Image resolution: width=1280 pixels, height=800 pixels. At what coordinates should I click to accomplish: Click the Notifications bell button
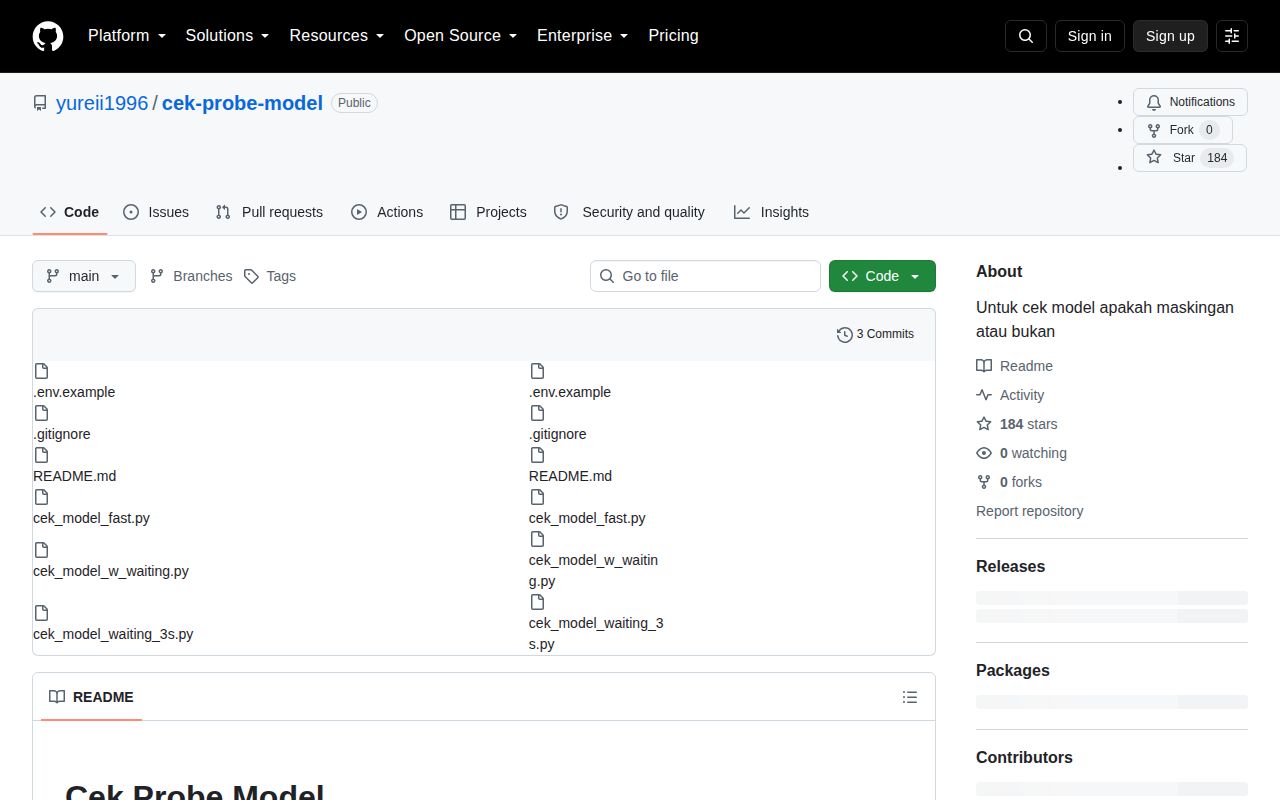click(1190, 102)
